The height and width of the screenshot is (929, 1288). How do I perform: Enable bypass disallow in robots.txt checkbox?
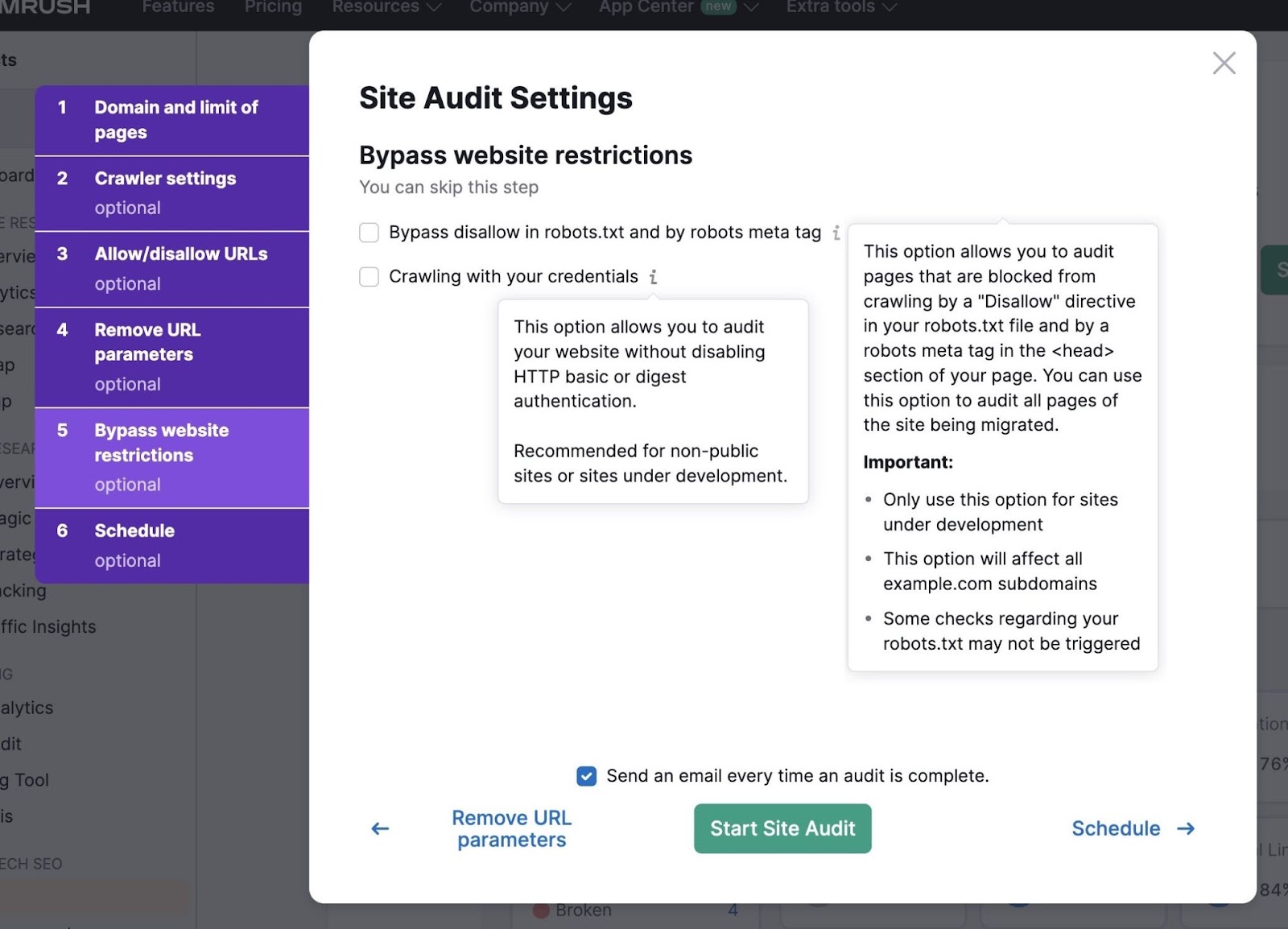[368, 232]
